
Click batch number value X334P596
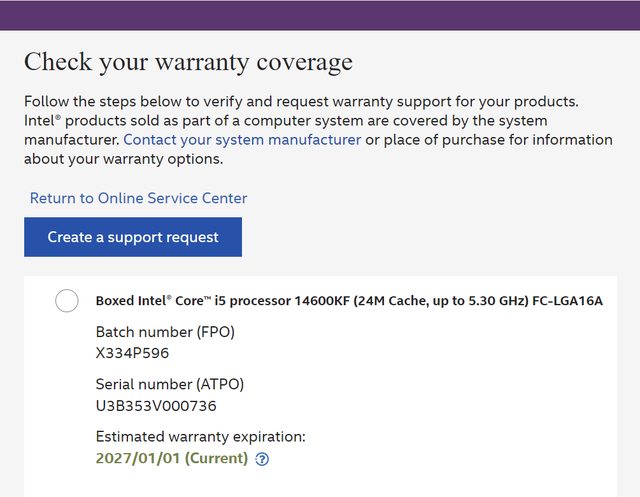(132, 353)
